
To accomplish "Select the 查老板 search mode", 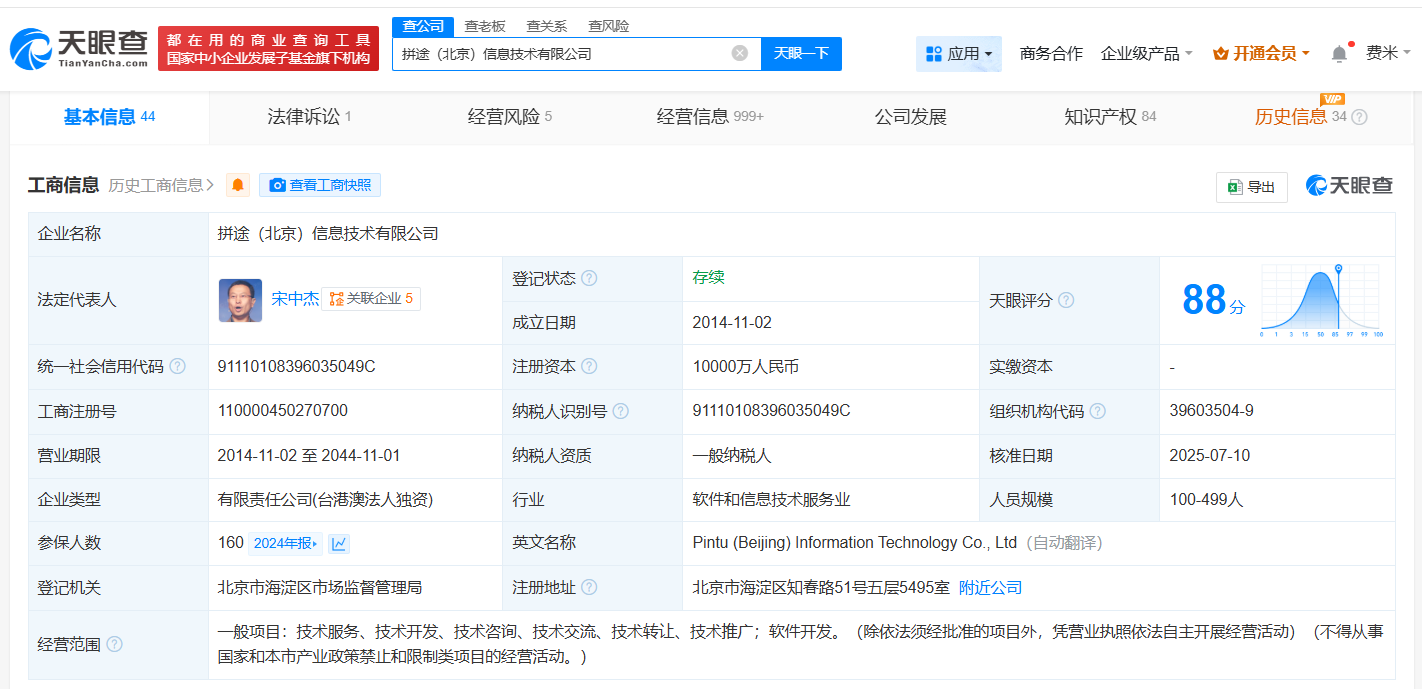I will point(485,26).
